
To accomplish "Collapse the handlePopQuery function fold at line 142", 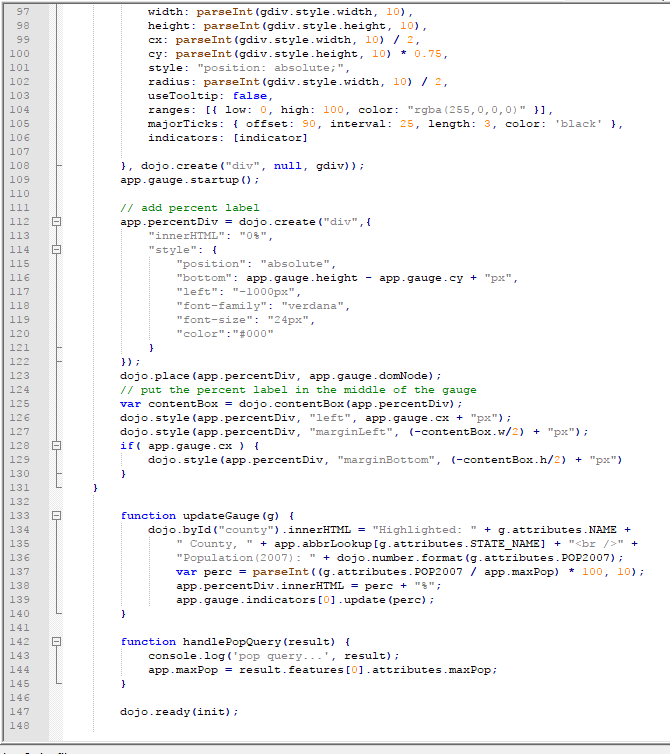I will [56, 641].
